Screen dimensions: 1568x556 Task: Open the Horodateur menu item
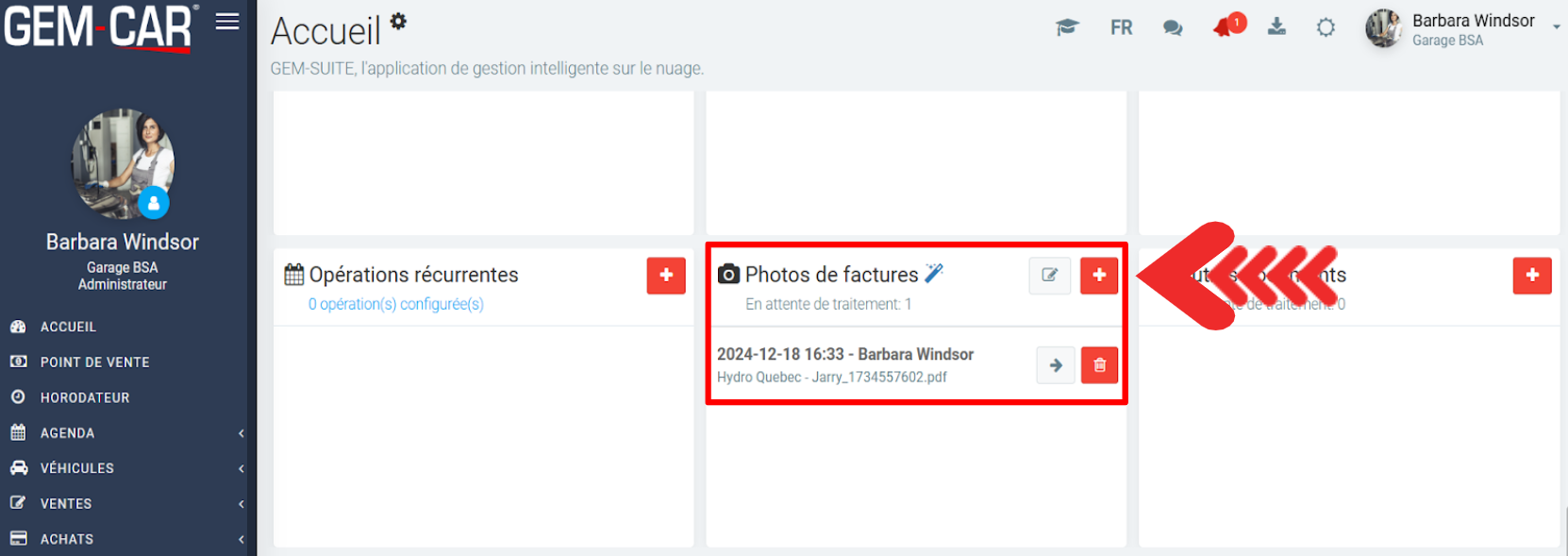click(85, 397)
